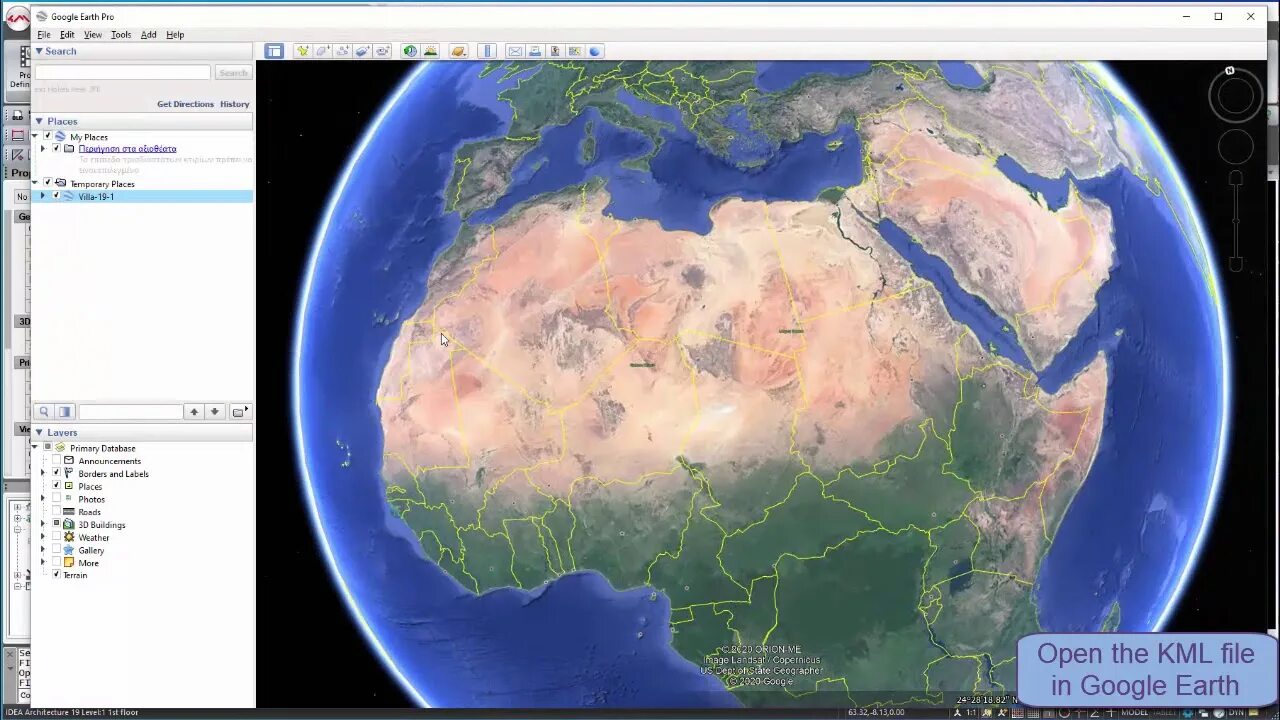The width and height of the screenshot is (1280, 720).
Task: Expand the Gallery layer node
Action: (x=43, y=550)
